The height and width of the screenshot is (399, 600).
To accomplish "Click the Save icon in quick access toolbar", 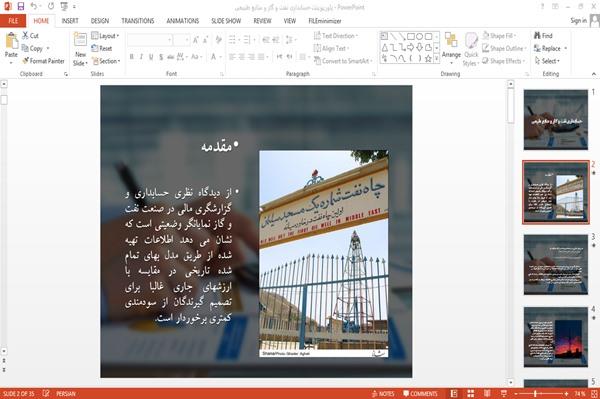I will click(x=21, y=7).
